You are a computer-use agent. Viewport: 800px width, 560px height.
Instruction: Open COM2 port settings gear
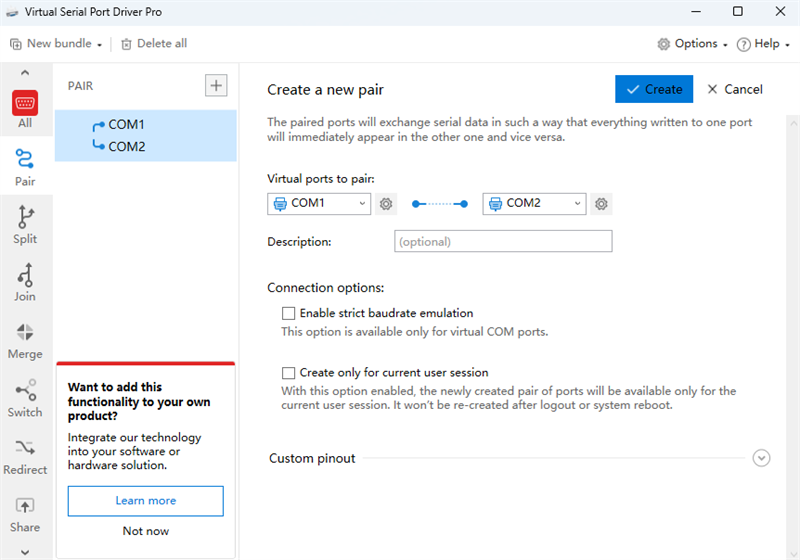601,204
